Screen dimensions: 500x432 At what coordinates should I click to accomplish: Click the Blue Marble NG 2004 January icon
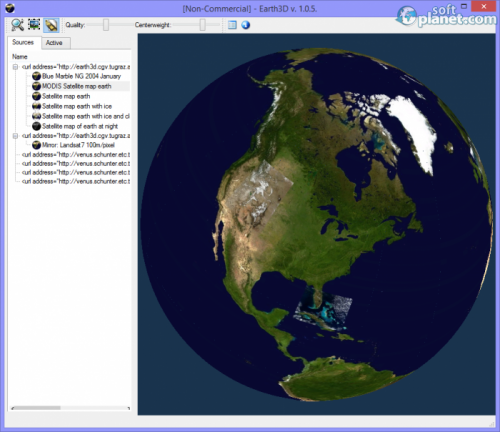coord(36,76)
